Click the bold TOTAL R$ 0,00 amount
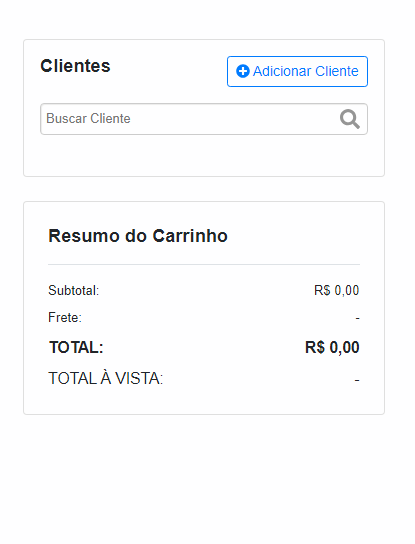Image resolution: width=415 pixels, height=544 pixels. coord(332,347)
